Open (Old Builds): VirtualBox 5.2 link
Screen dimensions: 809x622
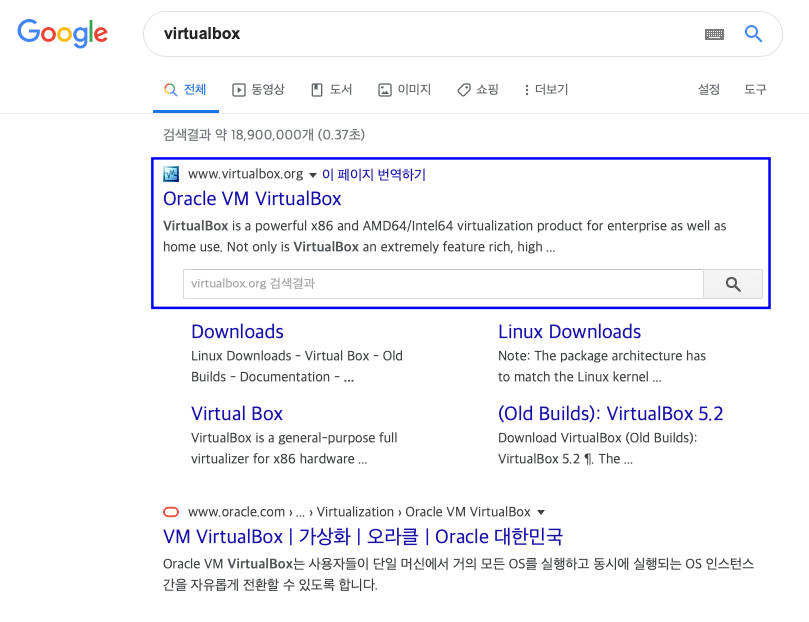point(611,414)
